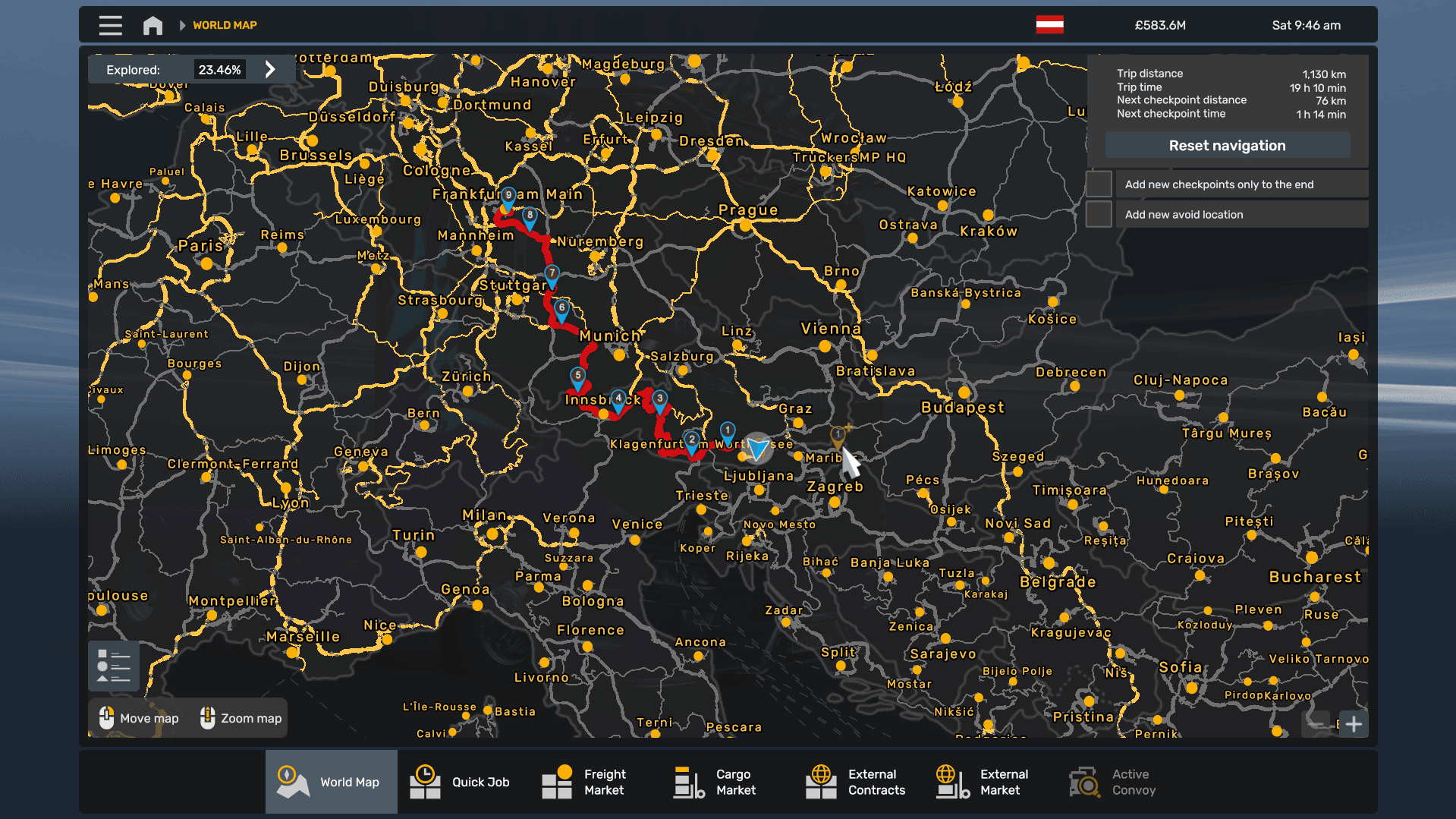Click the Reset navigation button
The width and height of the screenshot is (1456, 819).
click(1227, 145)
